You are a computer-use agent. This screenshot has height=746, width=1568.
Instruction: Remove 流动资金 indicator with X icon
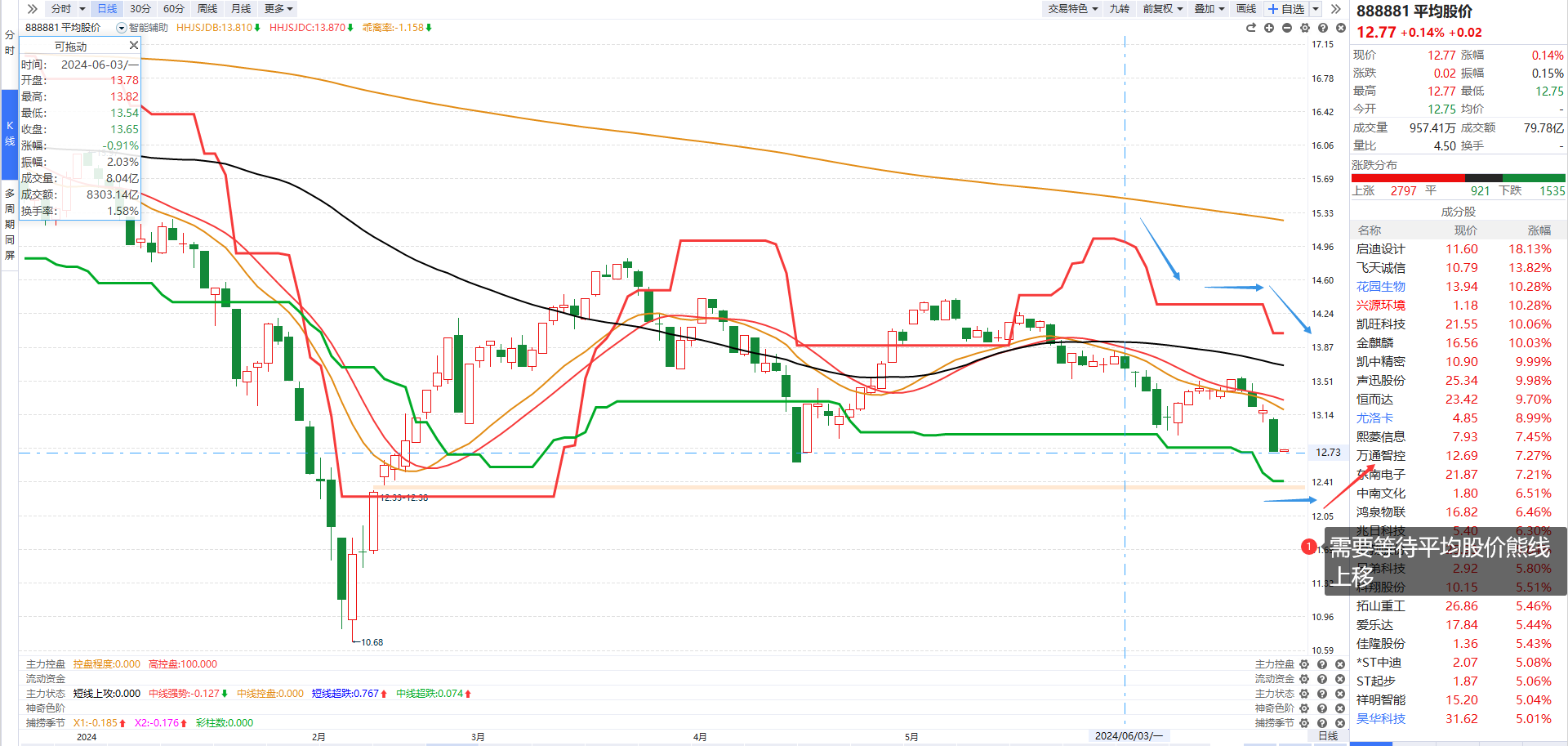pyautogui.click(x=1340, y=679)
